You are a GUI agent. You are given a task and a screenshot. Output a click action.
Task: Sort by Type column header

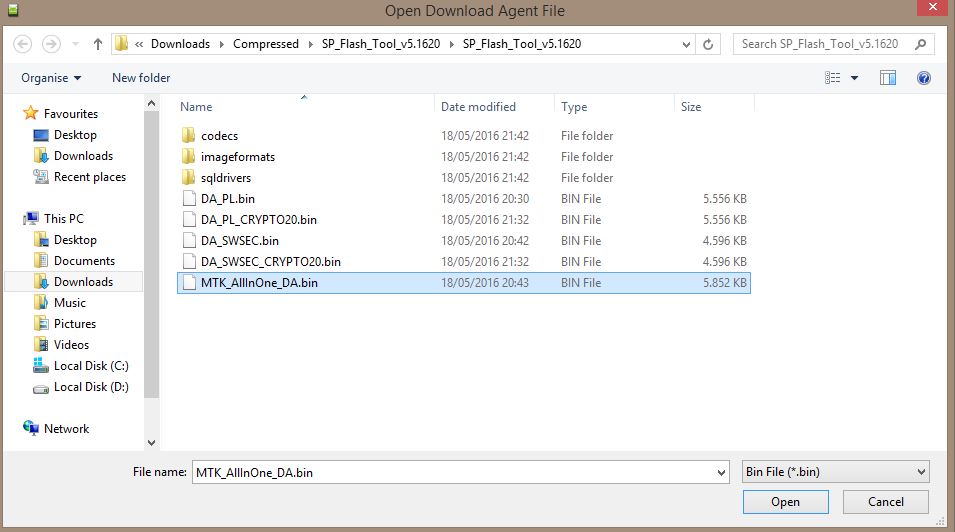point(574,107)
